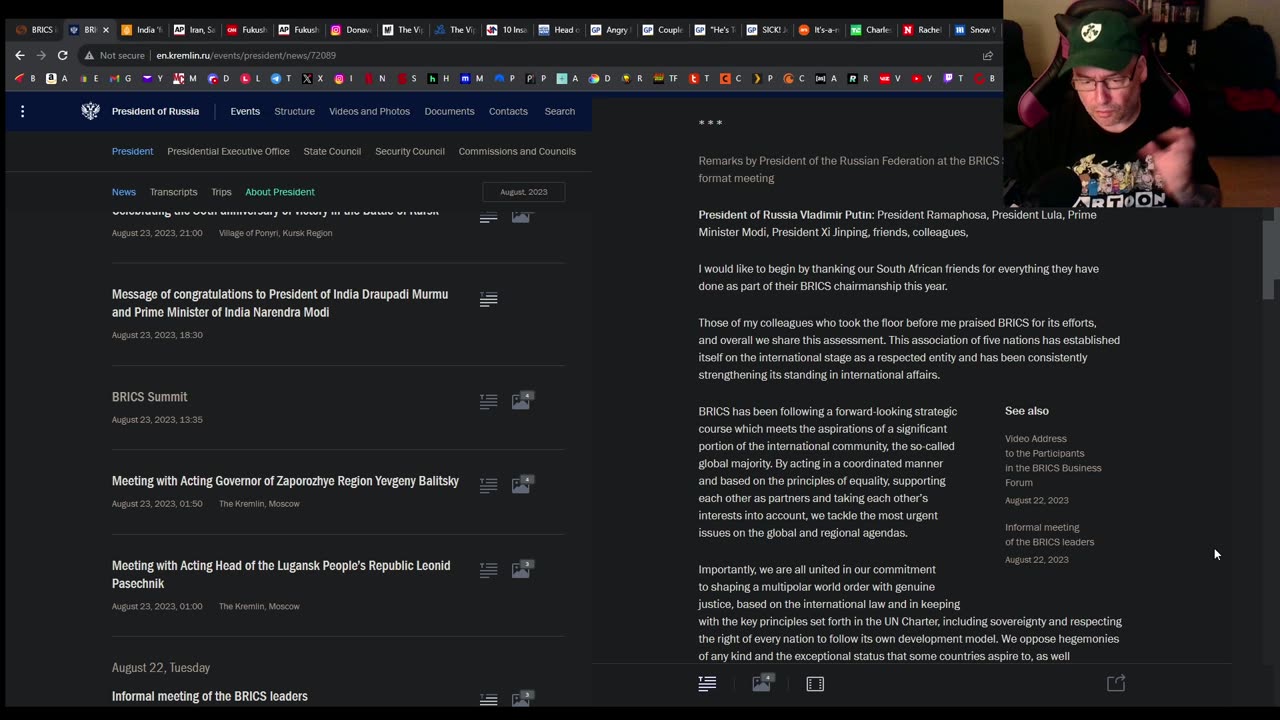The height and width of the screenshot is (720, 1280).
Task: Go to Security Council section
Action: coord(409,151)
